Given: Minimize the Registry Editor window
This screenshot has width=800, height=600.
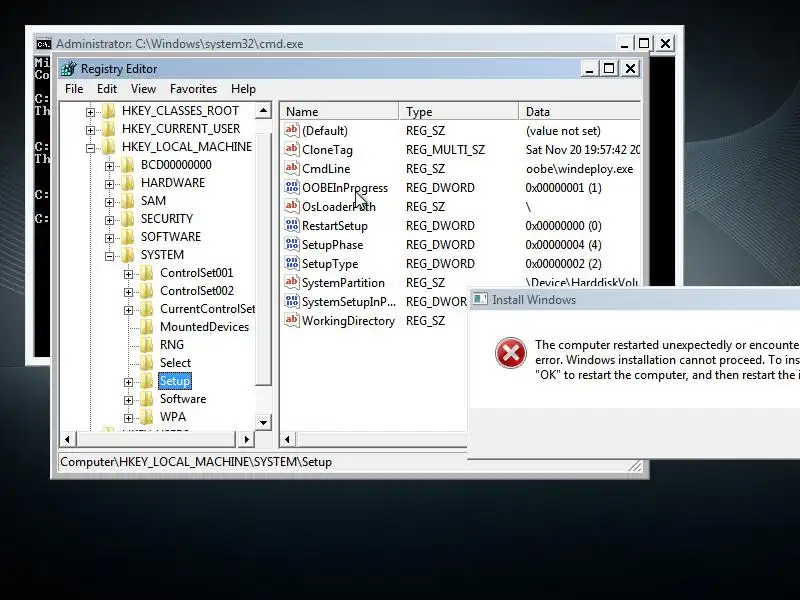Looking at the screenshot, I should point(590,68).
